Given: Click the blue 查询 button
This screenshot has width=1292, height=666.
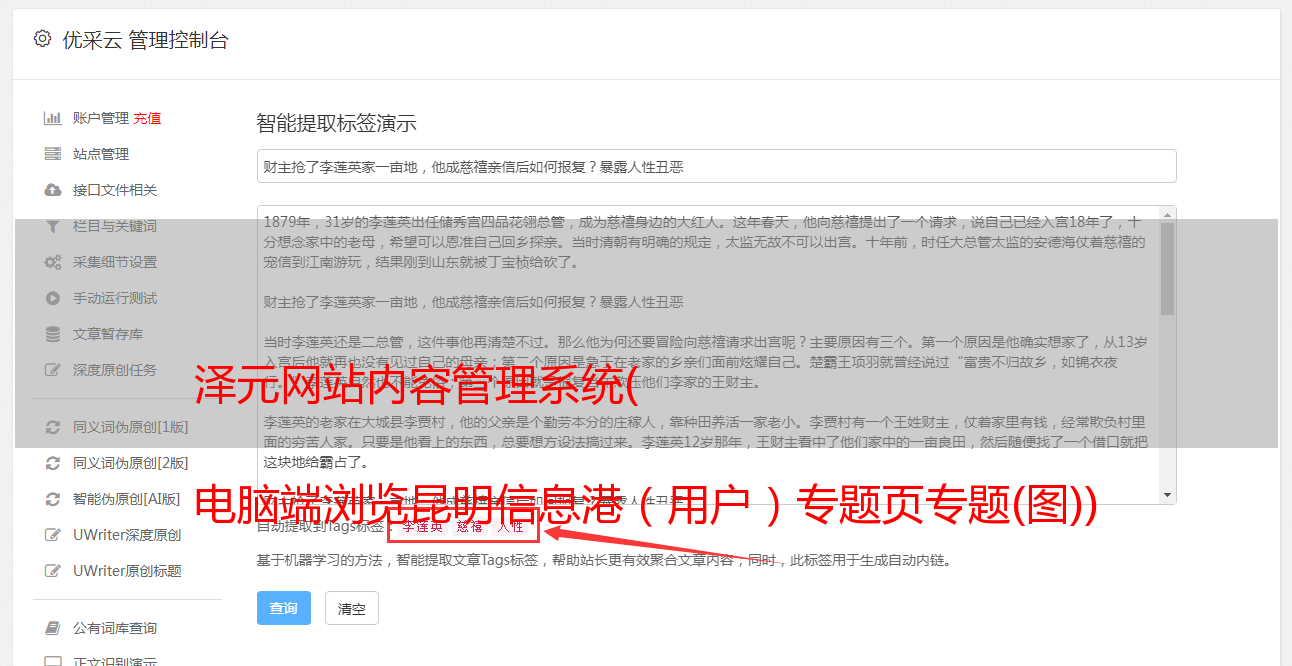Looking at the screenshot, I should coord(284,608).
